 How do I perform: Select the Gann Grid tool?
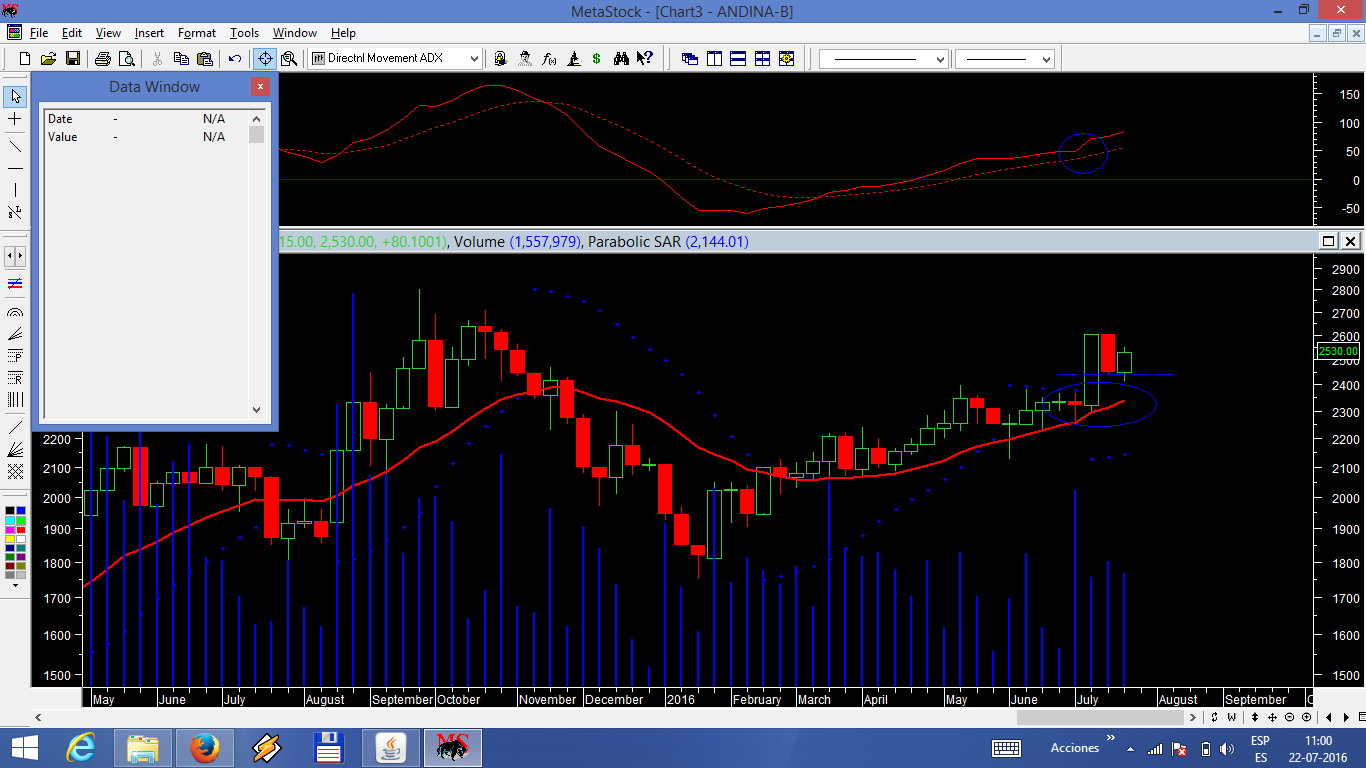pos(15,470)
